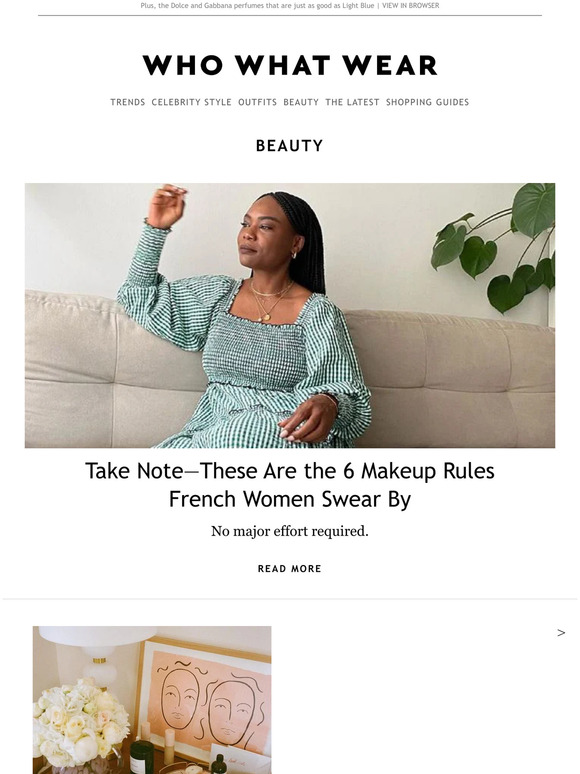Click the line-art faces print

(x=206, y=700)
